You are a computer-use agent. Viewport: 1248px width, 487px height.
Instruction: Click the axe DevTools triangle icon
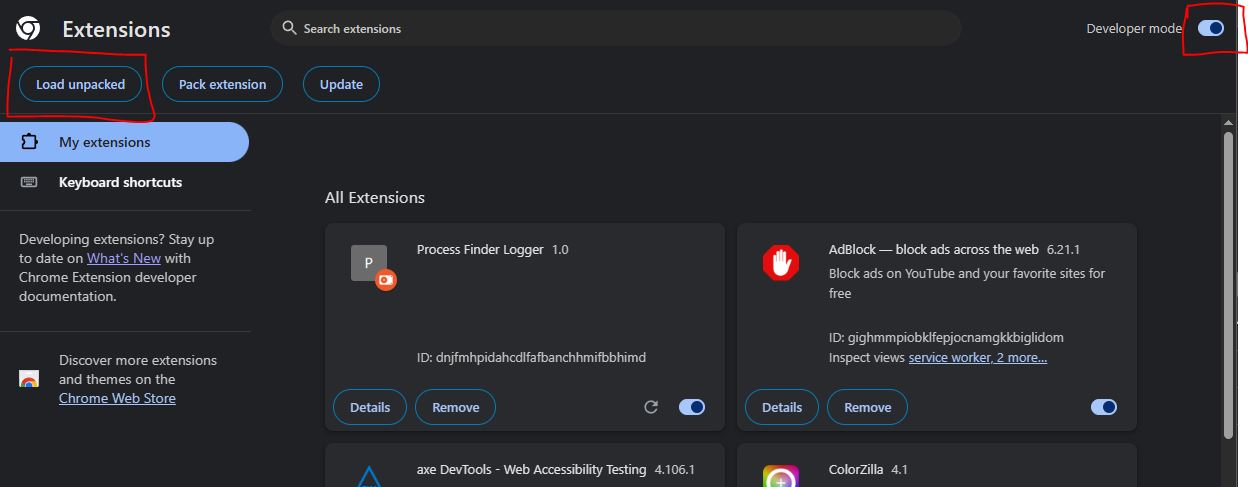pos(370,477)
